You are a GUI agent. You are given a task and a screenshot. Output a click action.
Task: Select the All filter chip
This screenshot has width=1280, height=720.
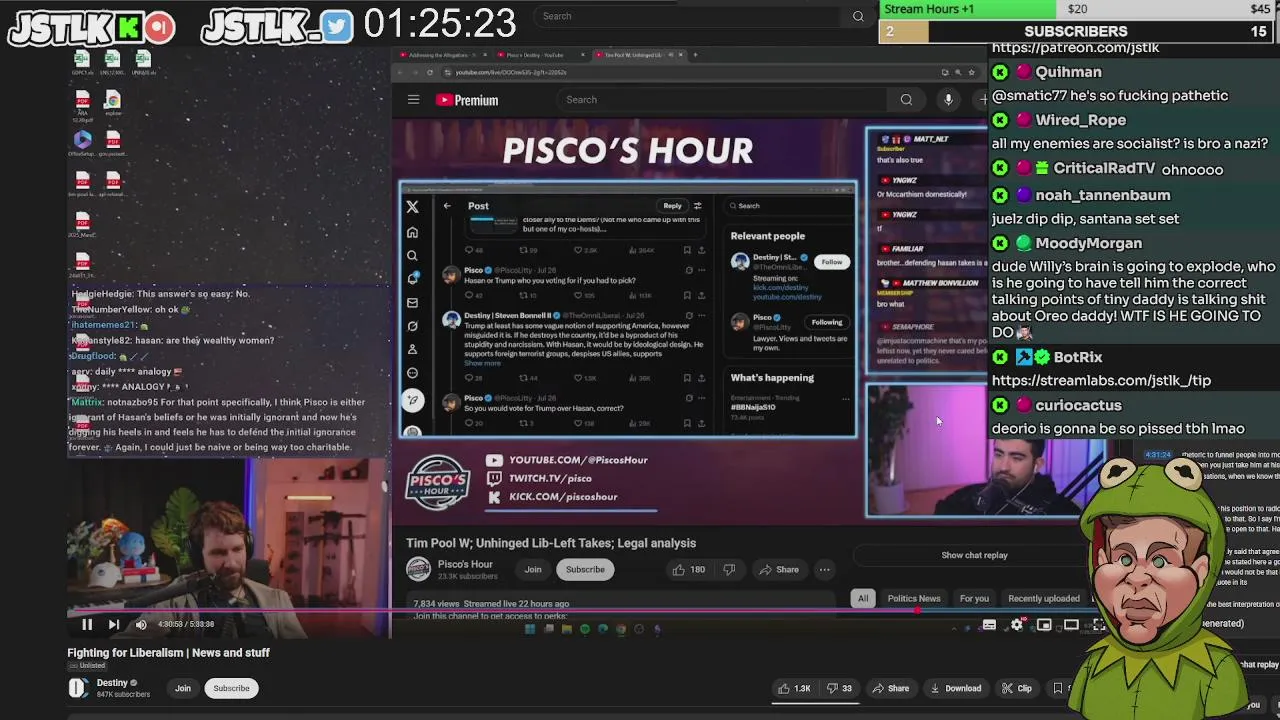pyautogui.click(x=863, y=598)
